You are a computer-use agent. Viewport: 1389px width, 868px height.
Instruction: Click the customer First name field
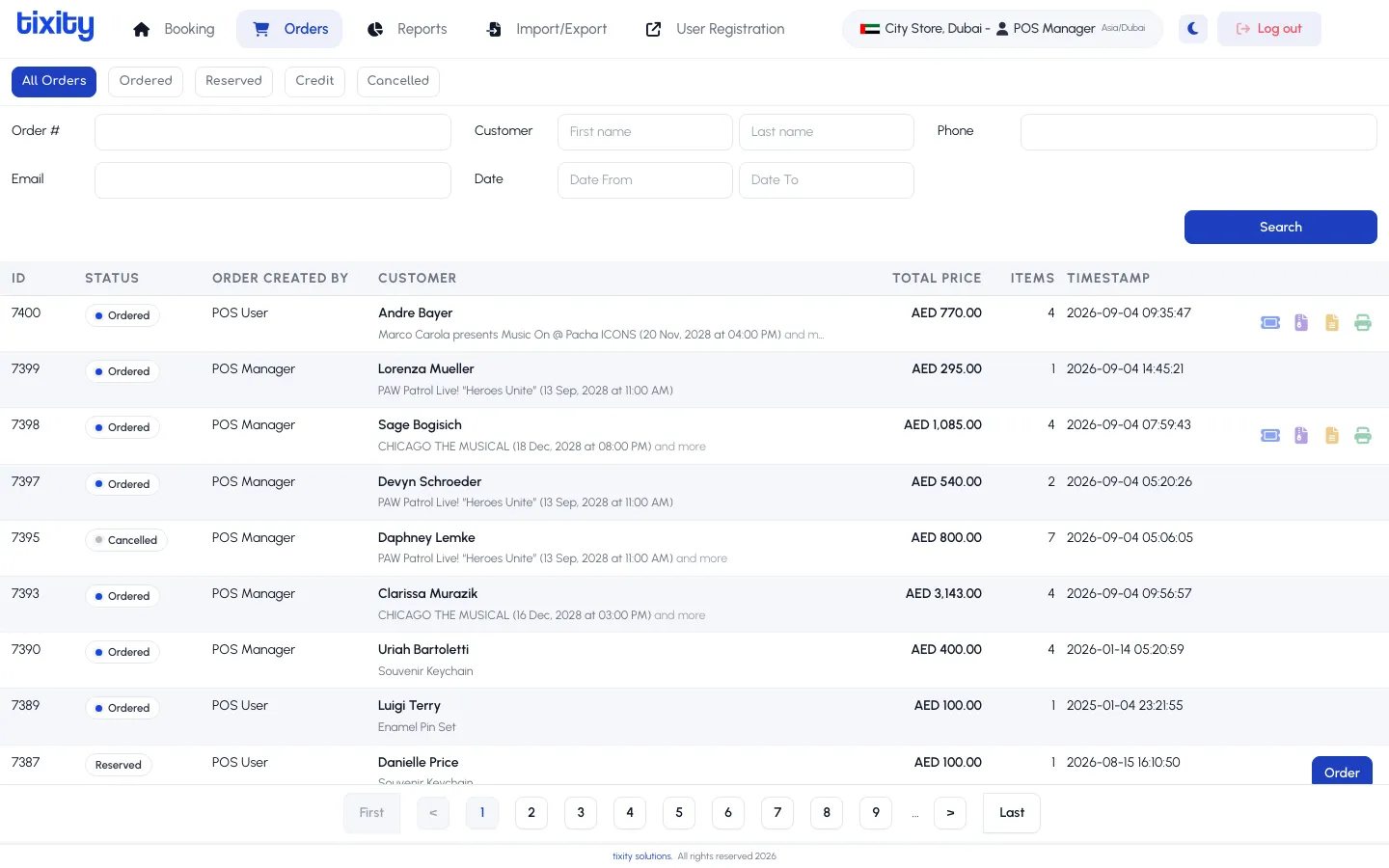pyautogui.click(x=645, y=132)
